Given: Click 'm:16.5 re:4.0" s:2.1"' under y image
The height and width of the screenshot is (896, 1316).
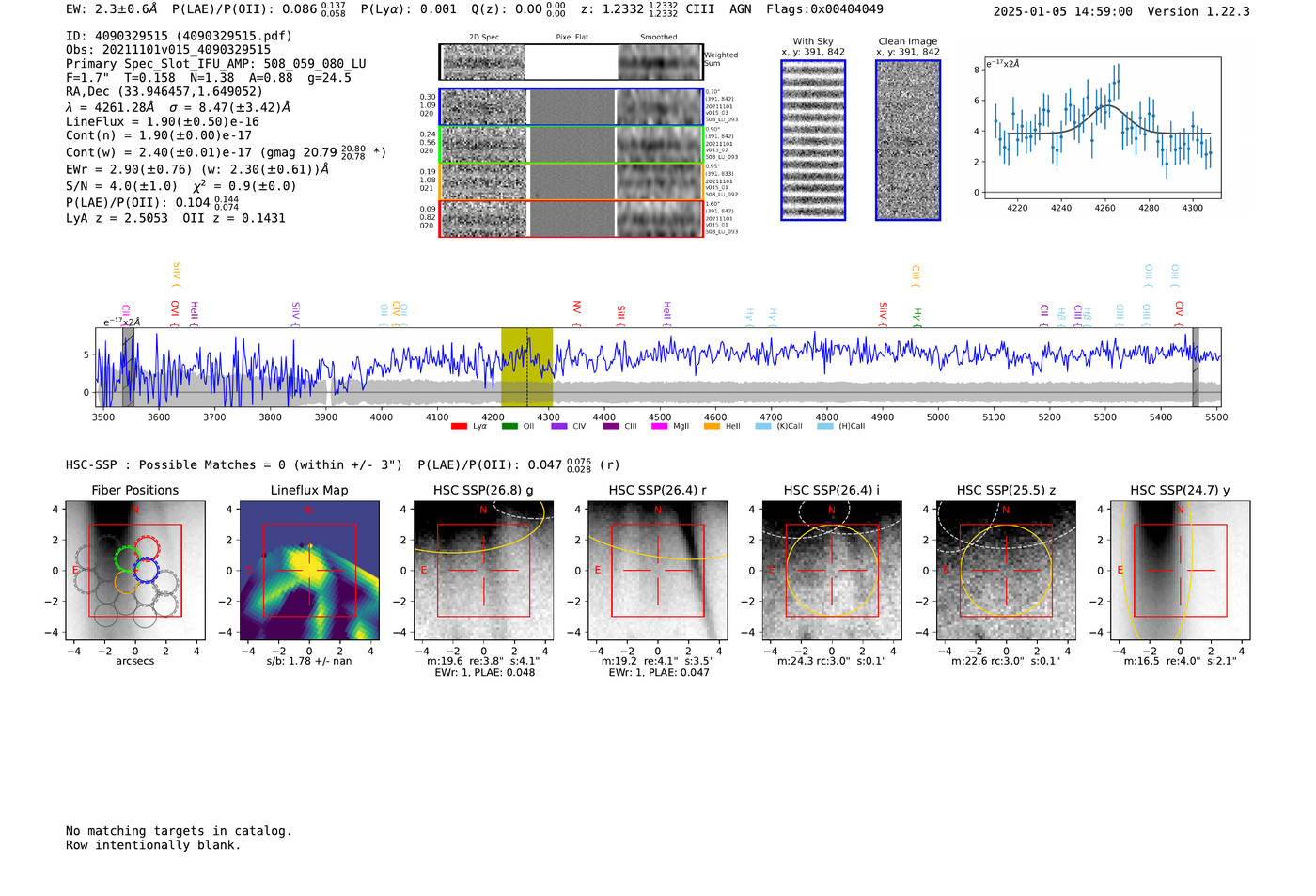Looking at the screenshot, I should [x=1181, y=661].
